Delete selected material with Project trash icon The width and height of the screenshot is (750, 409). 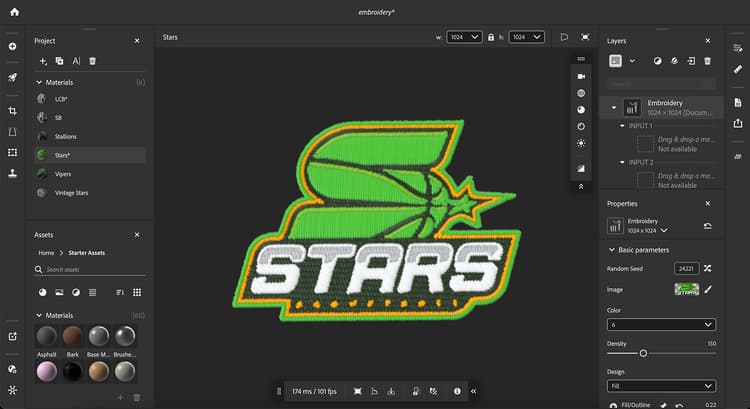coord(93,61)
